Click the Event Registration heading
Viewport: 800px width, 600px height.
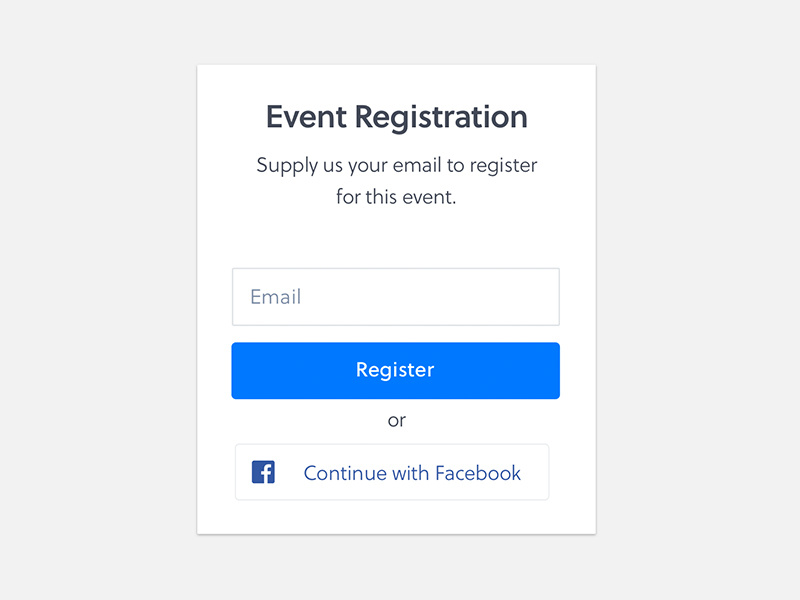[396, 117]
